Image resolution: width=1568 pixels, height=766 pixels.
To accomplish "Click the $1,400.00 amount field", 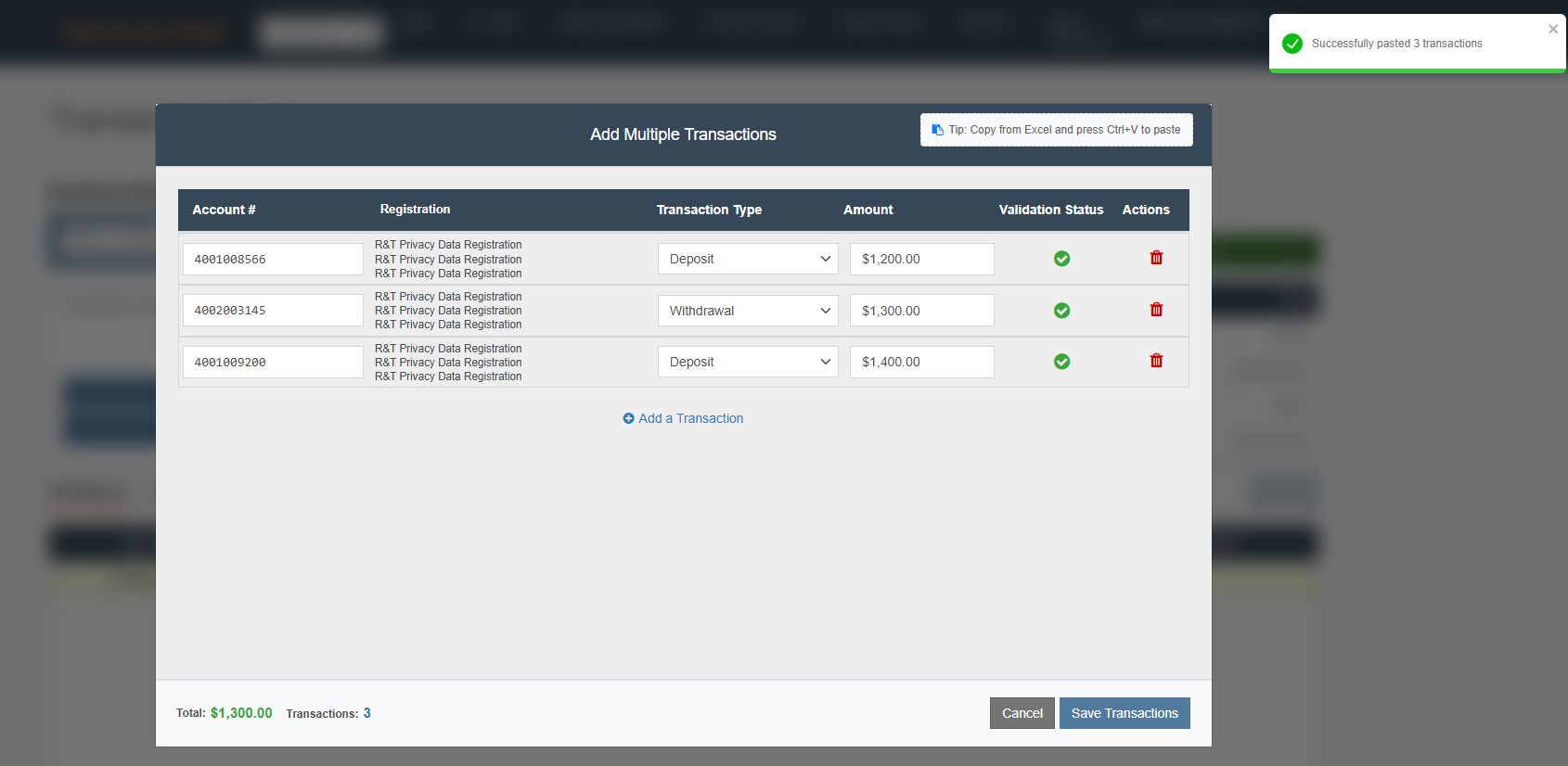I will point(922,362).
